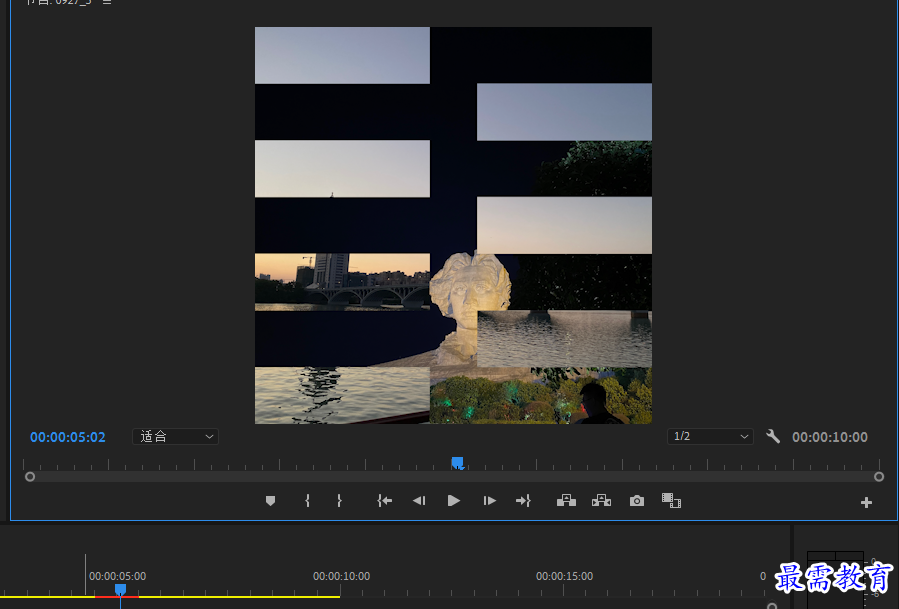Open the button editor plus icon
Screen dimensions: 899x609
pos(866,503)
